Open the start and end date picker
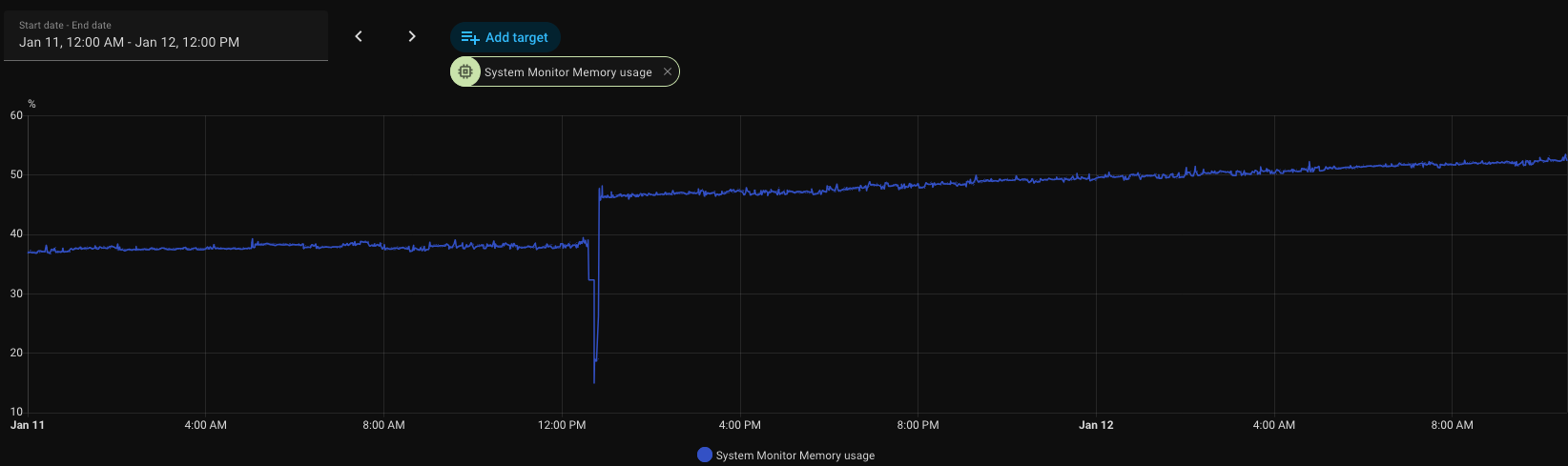Image resolution: width=1568 pixels, height=466 pixels. (x=166, y=35)
